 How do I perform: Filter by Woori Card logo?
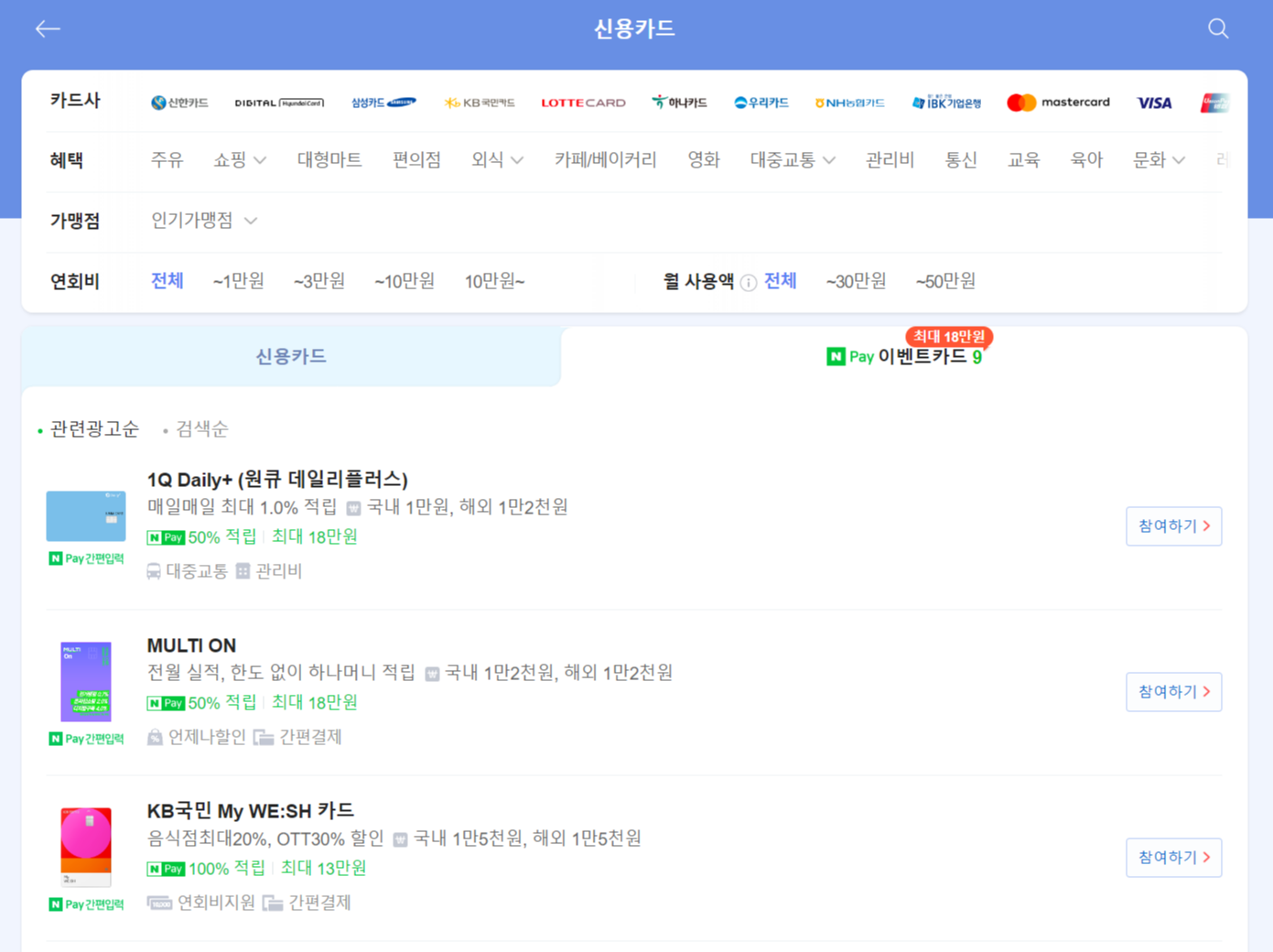[761, 103]
